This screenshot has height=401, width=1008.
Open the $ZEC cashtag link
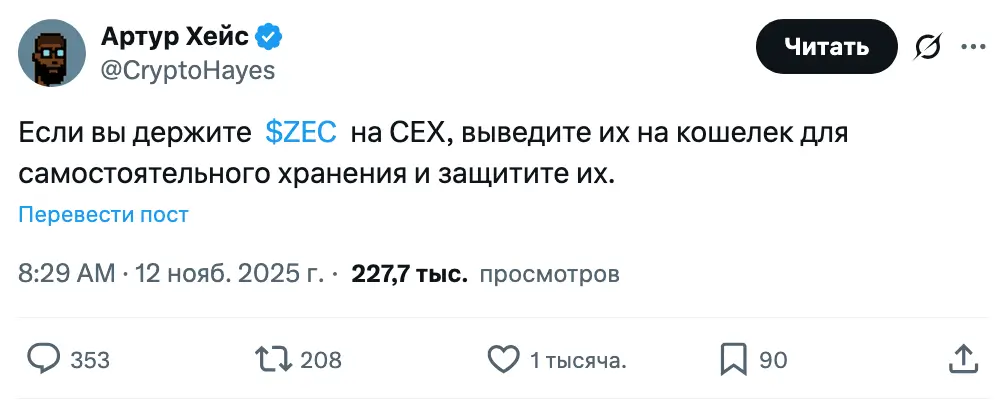tap(300, 133)
